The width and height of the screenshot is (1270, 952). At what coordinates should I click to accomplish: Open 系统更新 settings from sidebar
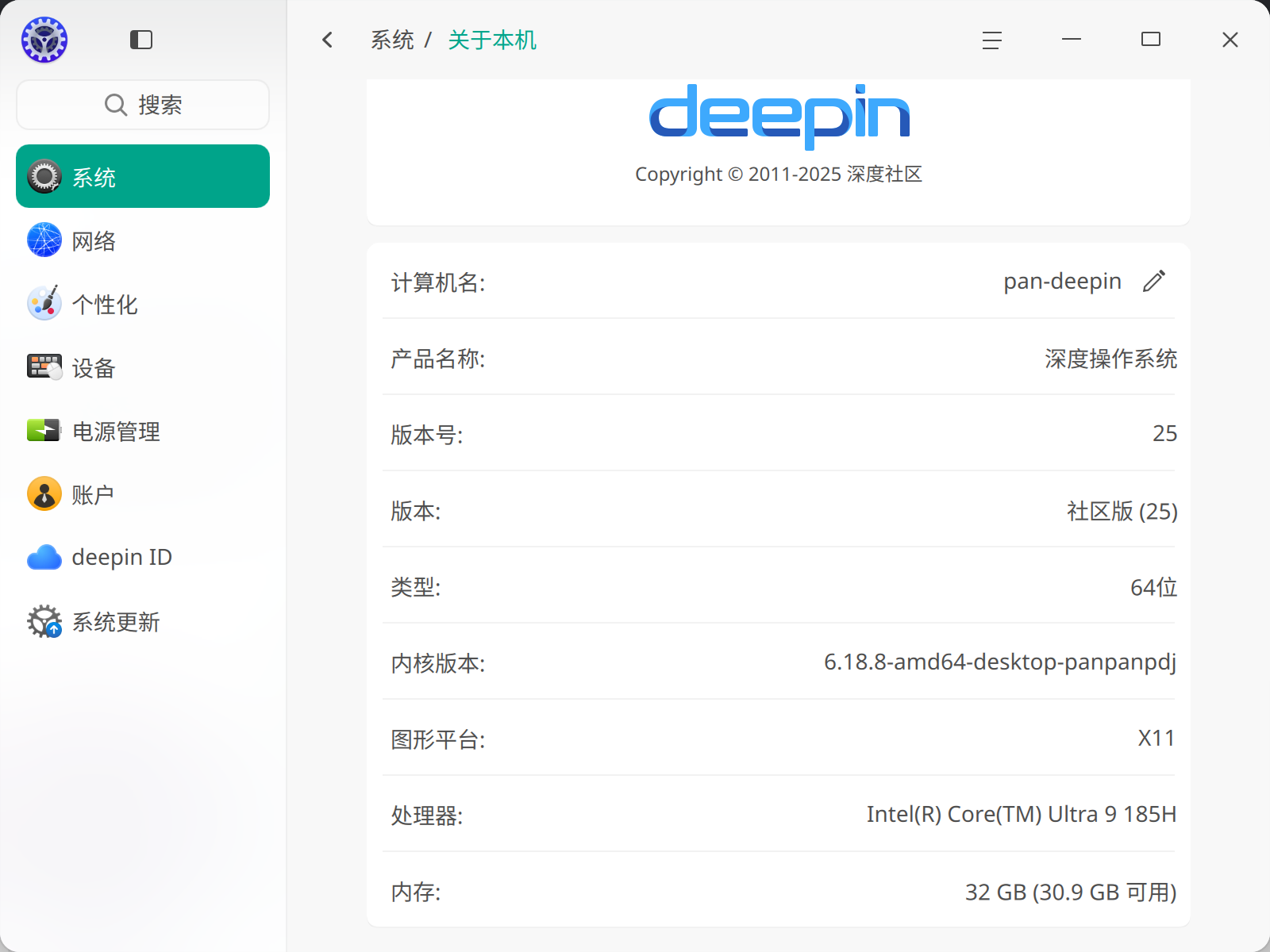[x=143, y=620]
